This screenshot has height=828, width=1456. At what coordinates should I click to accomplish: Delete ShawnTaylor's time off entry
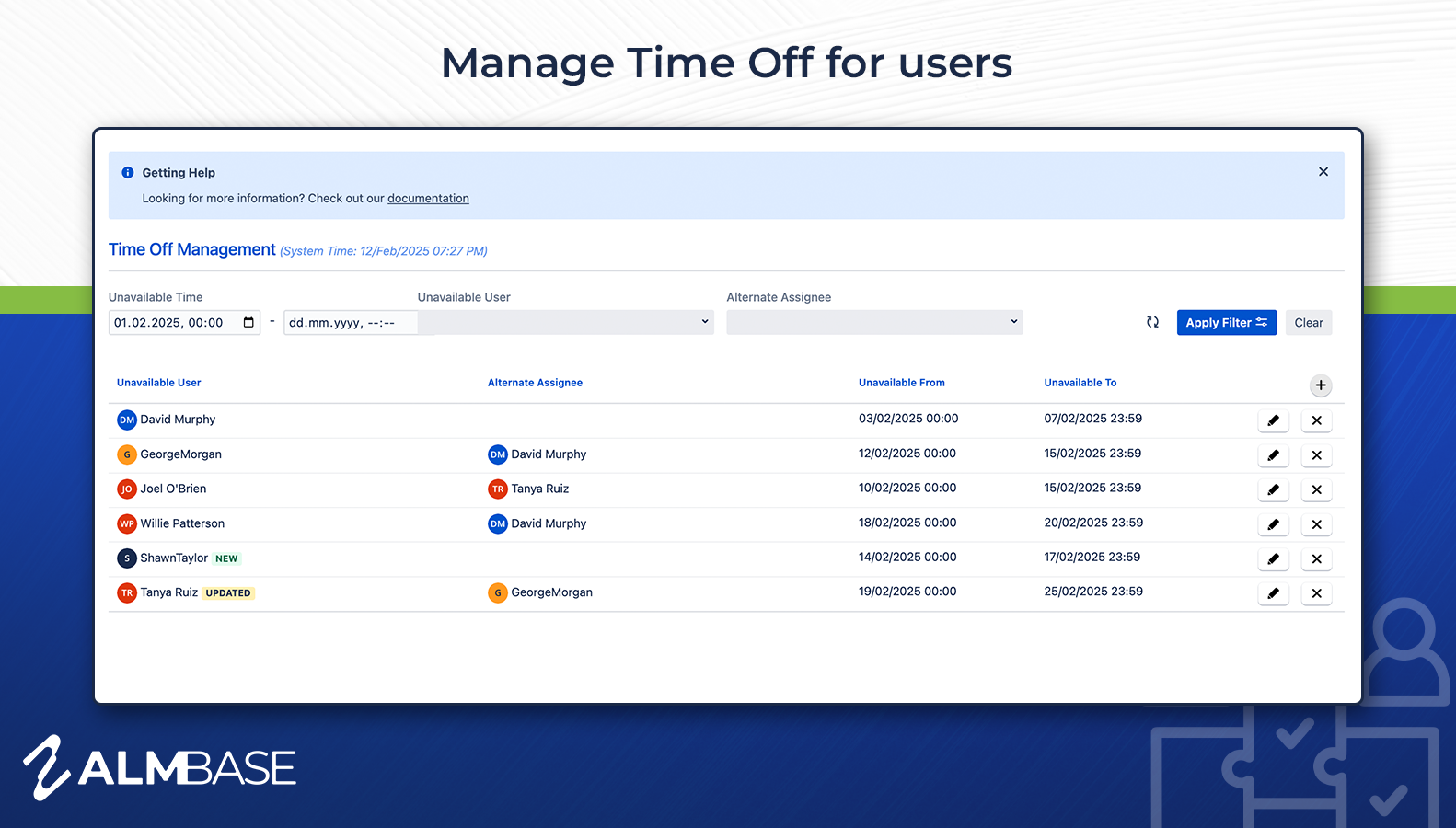[1316, 558]
